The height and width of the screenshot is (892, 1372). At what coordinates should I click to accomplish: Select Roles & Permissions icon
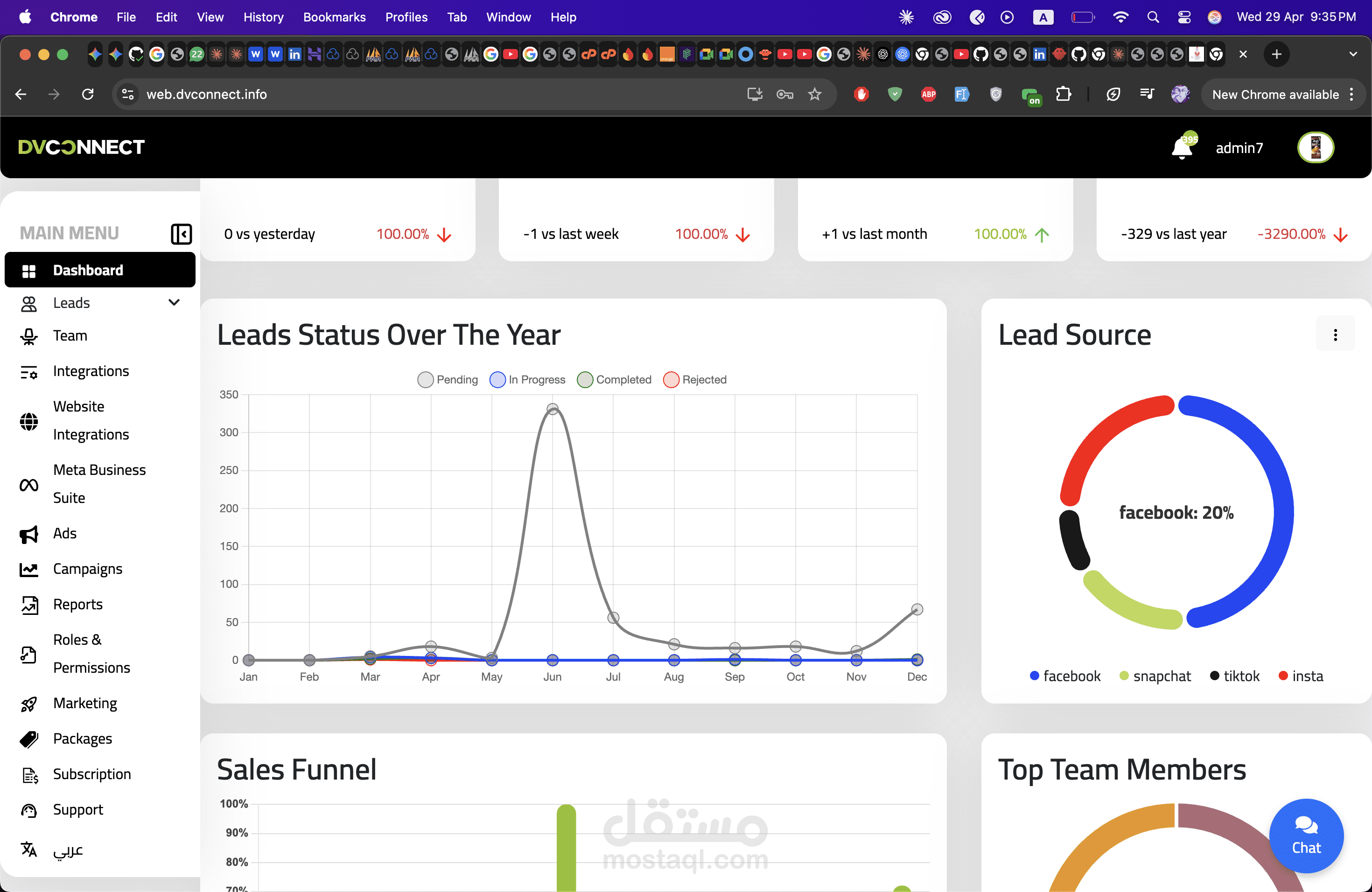(29, 654)
